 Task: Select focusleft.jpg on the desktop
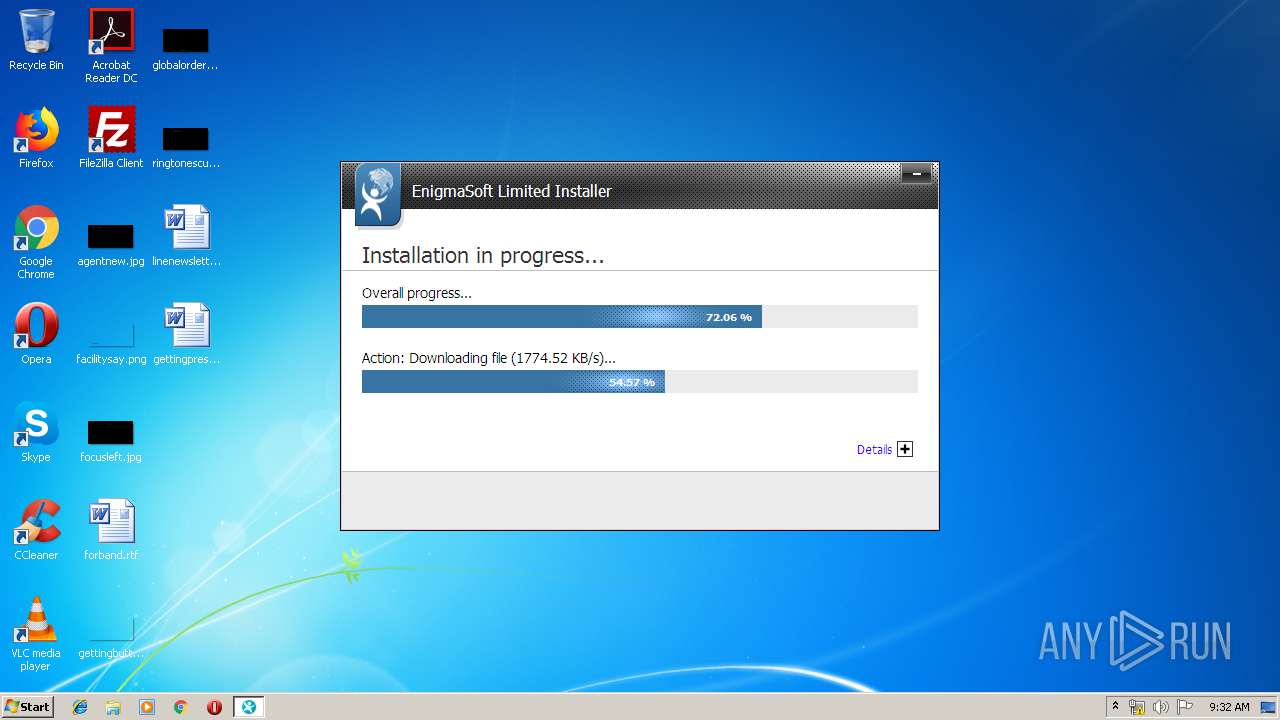[x=111, y=439]
